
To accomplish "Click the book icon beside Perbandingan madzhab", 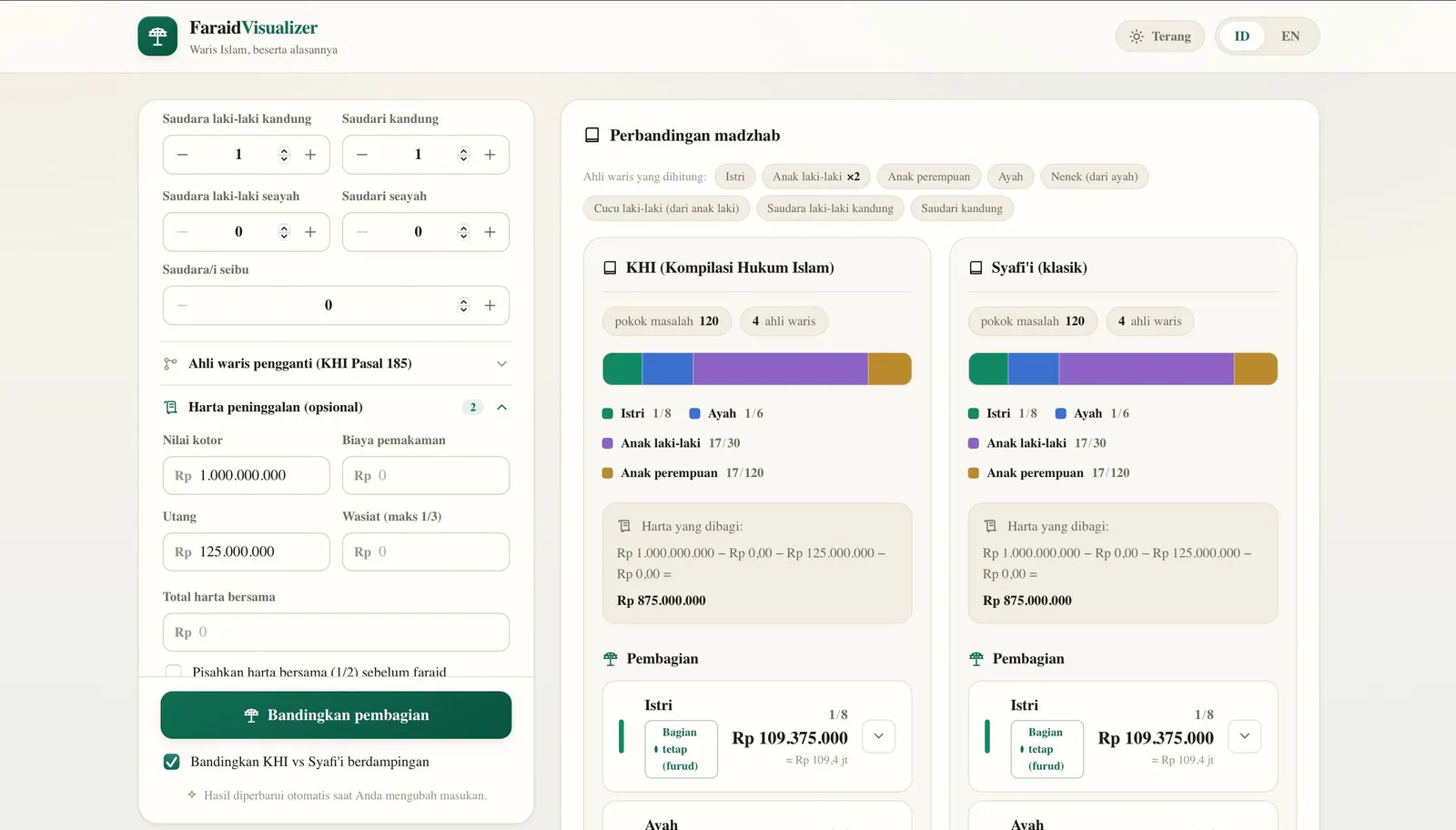I will 591,136.
